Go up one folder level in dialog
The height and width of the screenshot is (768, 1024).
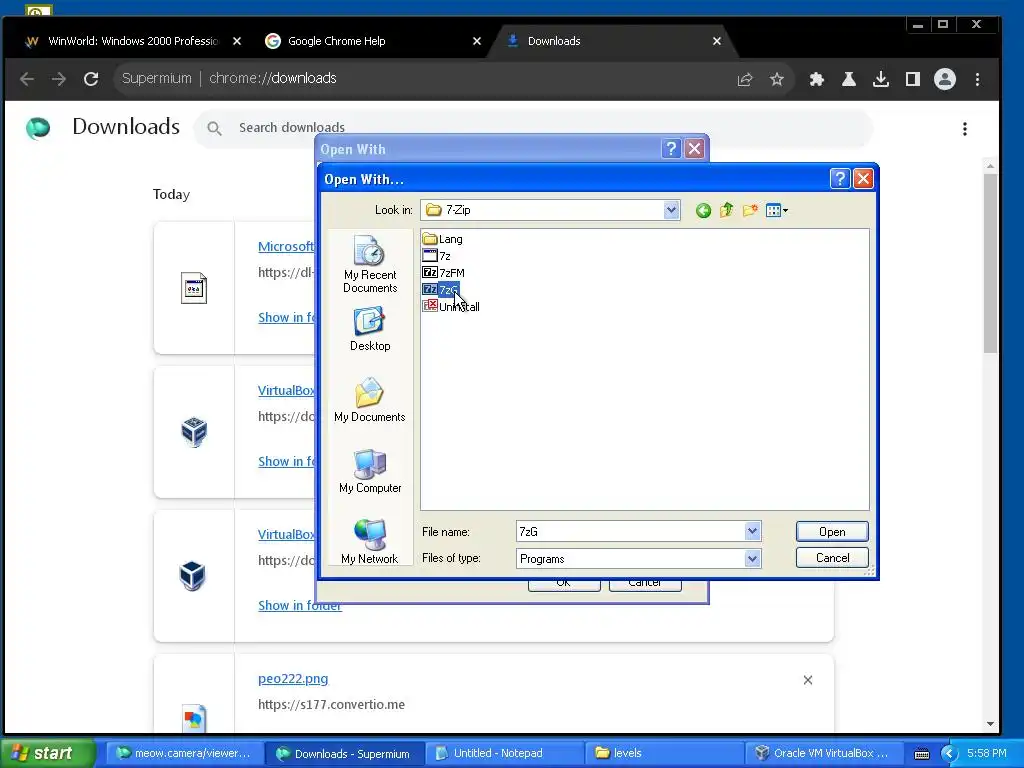726,210
